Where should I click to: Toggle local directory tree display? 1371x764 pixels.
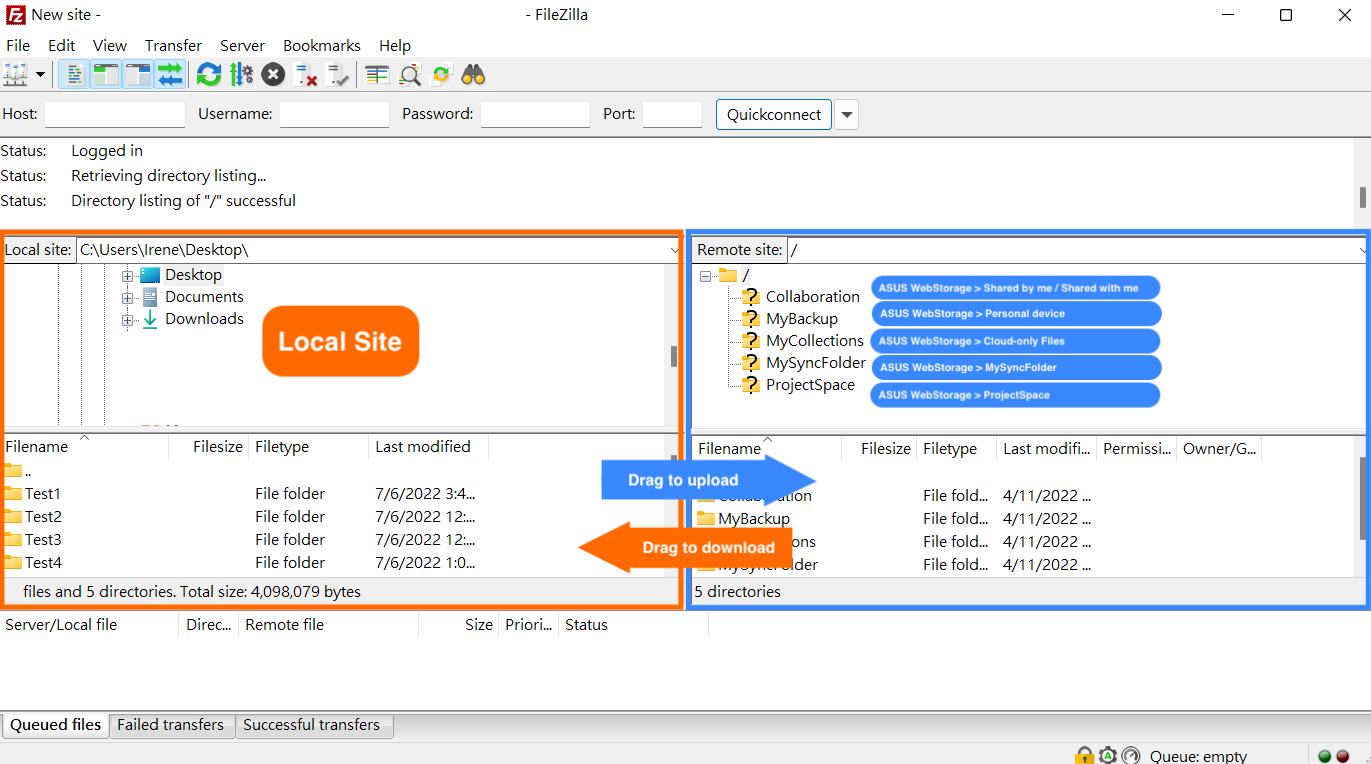(106, 74)
